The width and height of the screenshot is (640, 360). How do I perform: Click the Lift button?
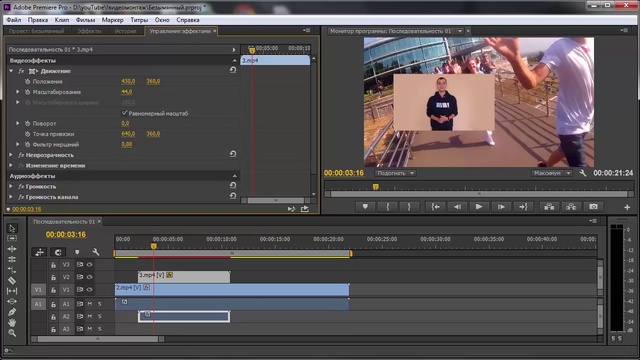[x=549, y=207]
